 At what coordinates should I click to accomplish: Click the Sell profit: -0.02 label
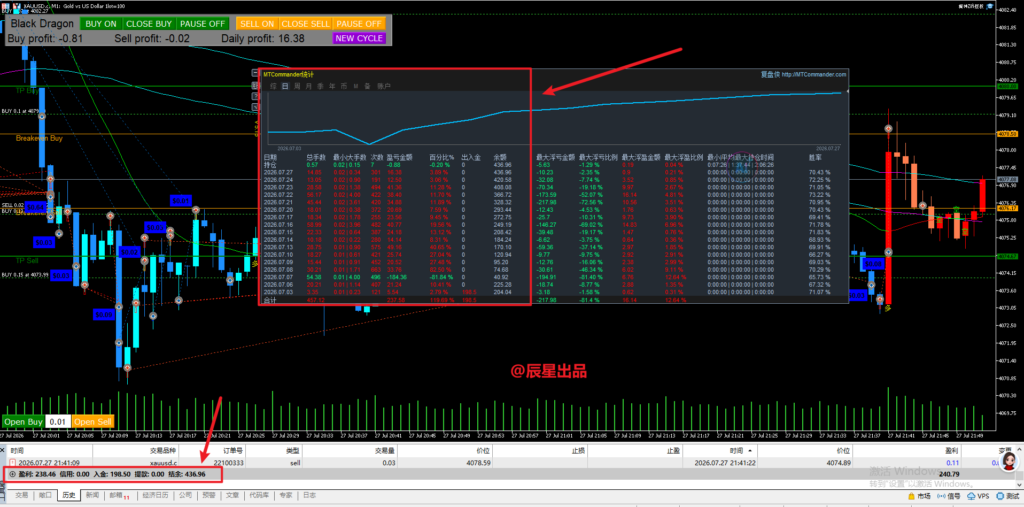click(x=152, y=39)
